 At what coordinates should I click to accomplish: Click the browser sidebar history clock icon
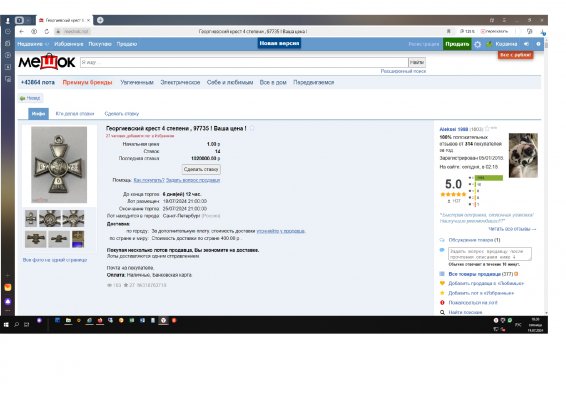point(8,31)
